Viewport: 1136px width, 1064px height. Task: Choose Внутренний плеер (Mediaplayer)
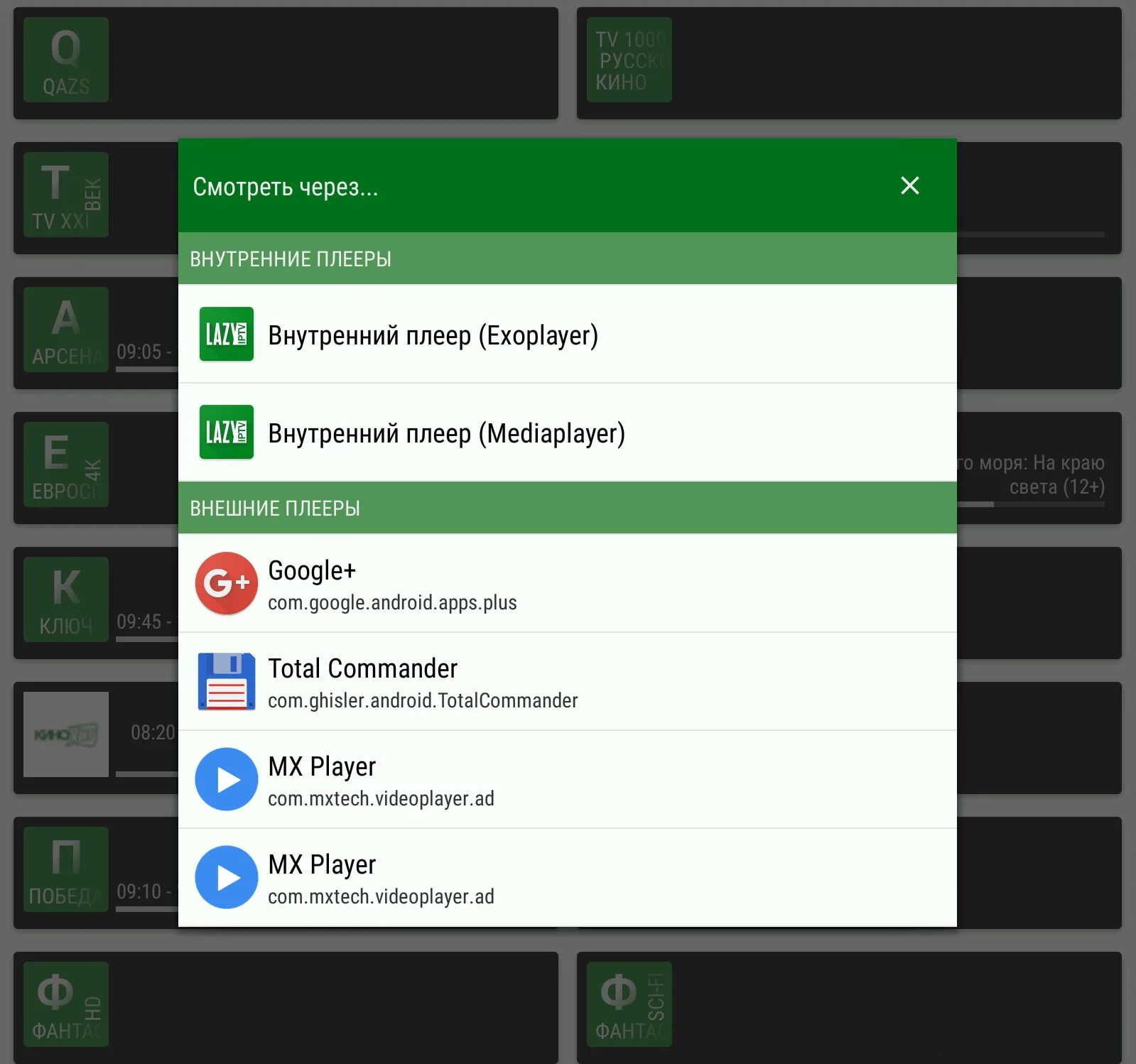[567, 433]
